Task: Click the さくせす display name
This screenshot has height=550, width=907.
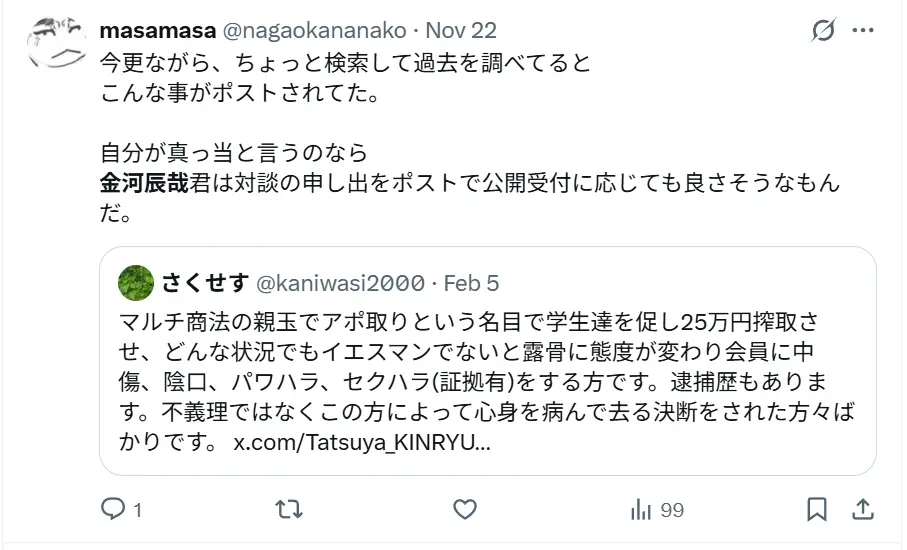Action: click(205, 283)
